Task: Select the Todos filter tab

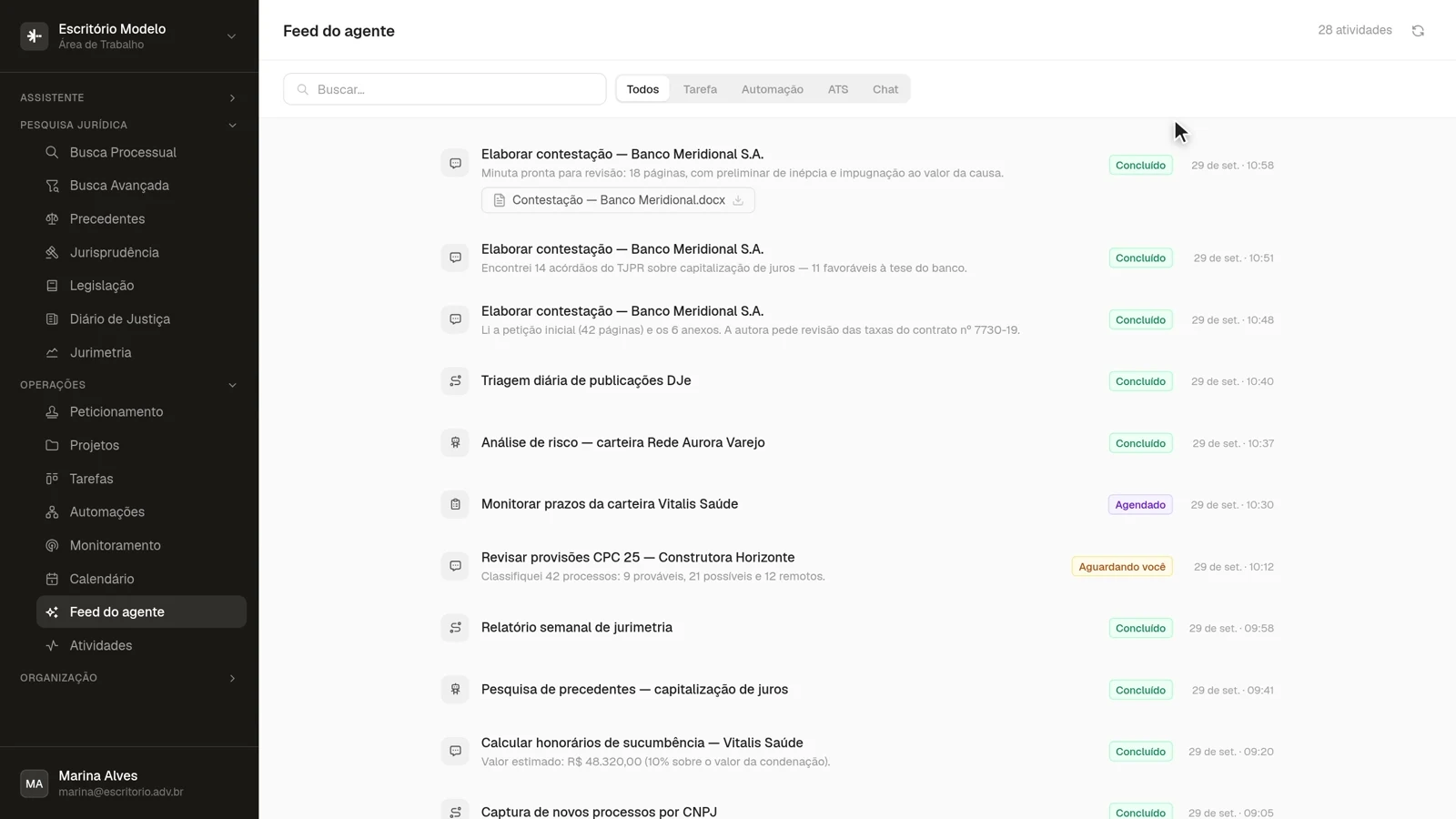Action: (642, 89)
